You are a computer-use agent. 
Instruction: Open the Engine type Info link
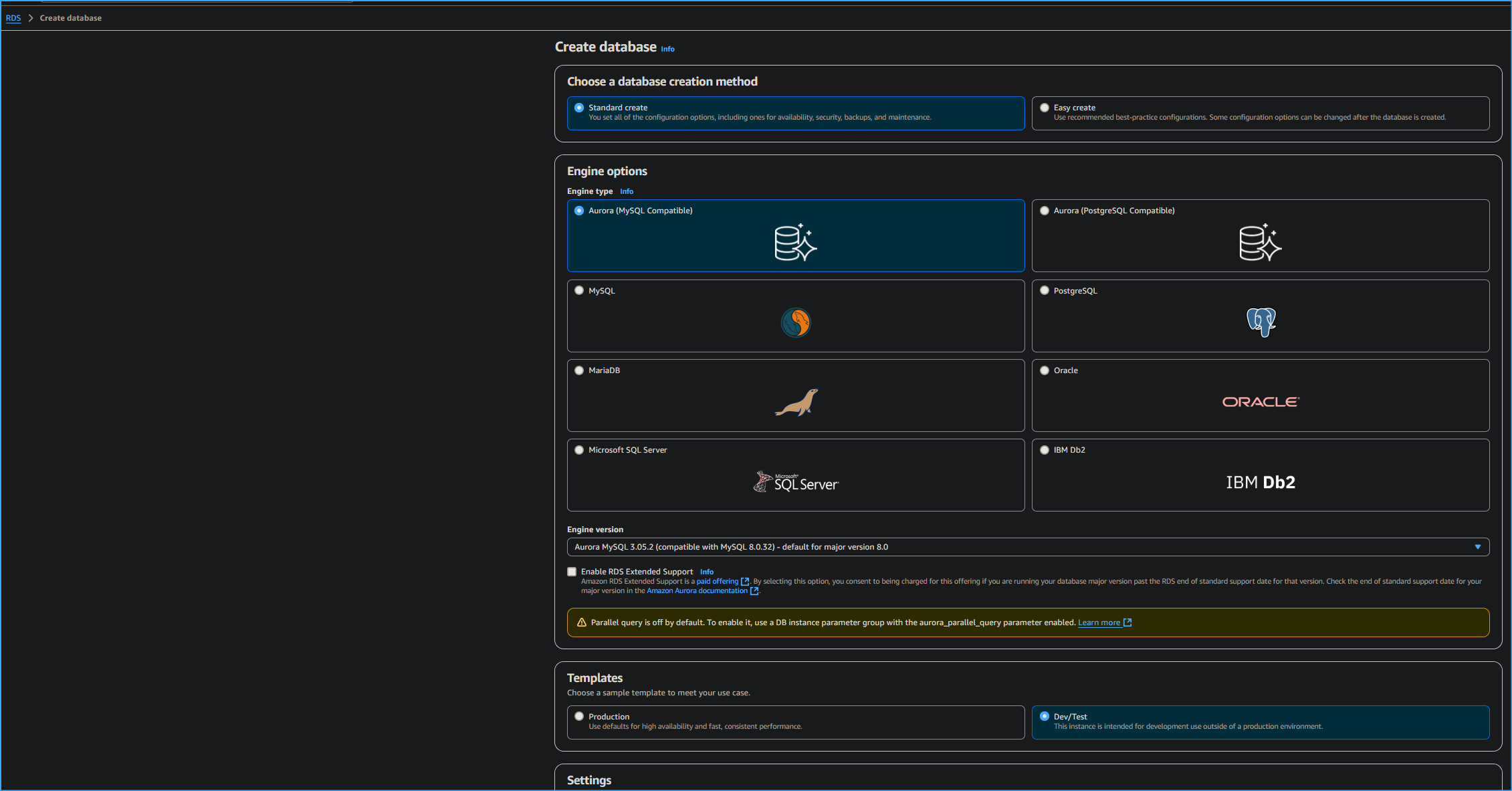click(x=626, y=191)
